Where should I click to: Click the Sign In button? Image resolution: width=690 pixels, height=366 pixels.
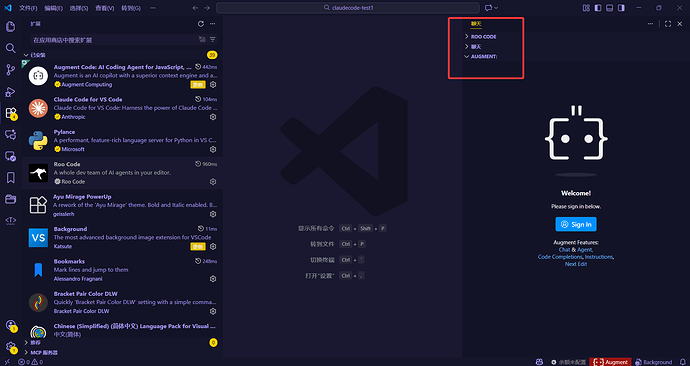(576, 224)
